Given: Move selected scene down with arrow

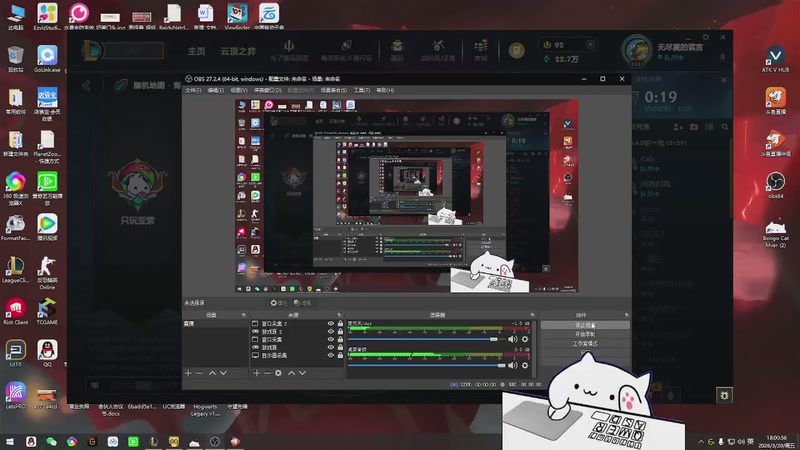Looking at the screenshot, I should pos(223,373).
